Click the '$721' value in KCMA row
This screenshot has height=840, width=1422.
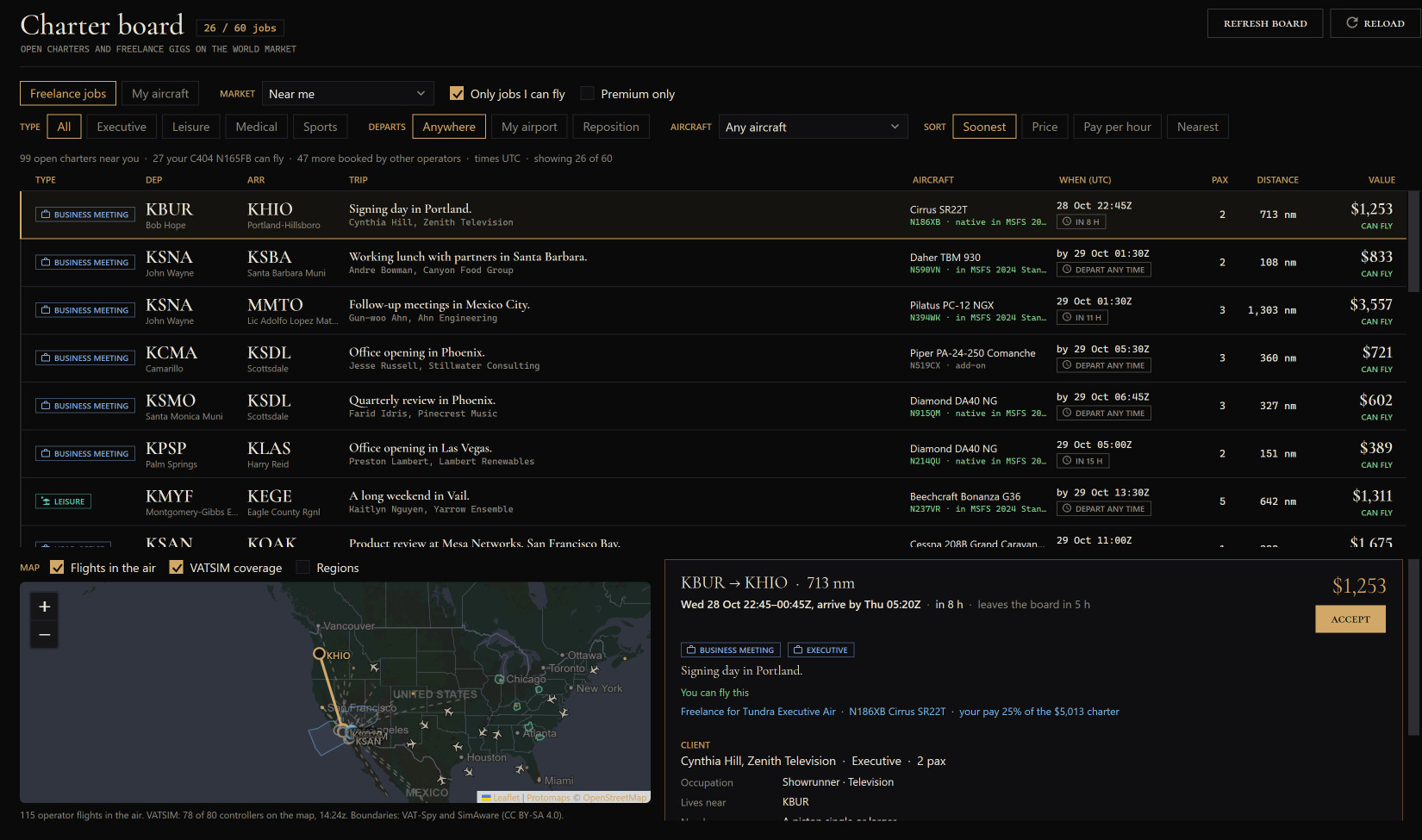click(1377, 352)
